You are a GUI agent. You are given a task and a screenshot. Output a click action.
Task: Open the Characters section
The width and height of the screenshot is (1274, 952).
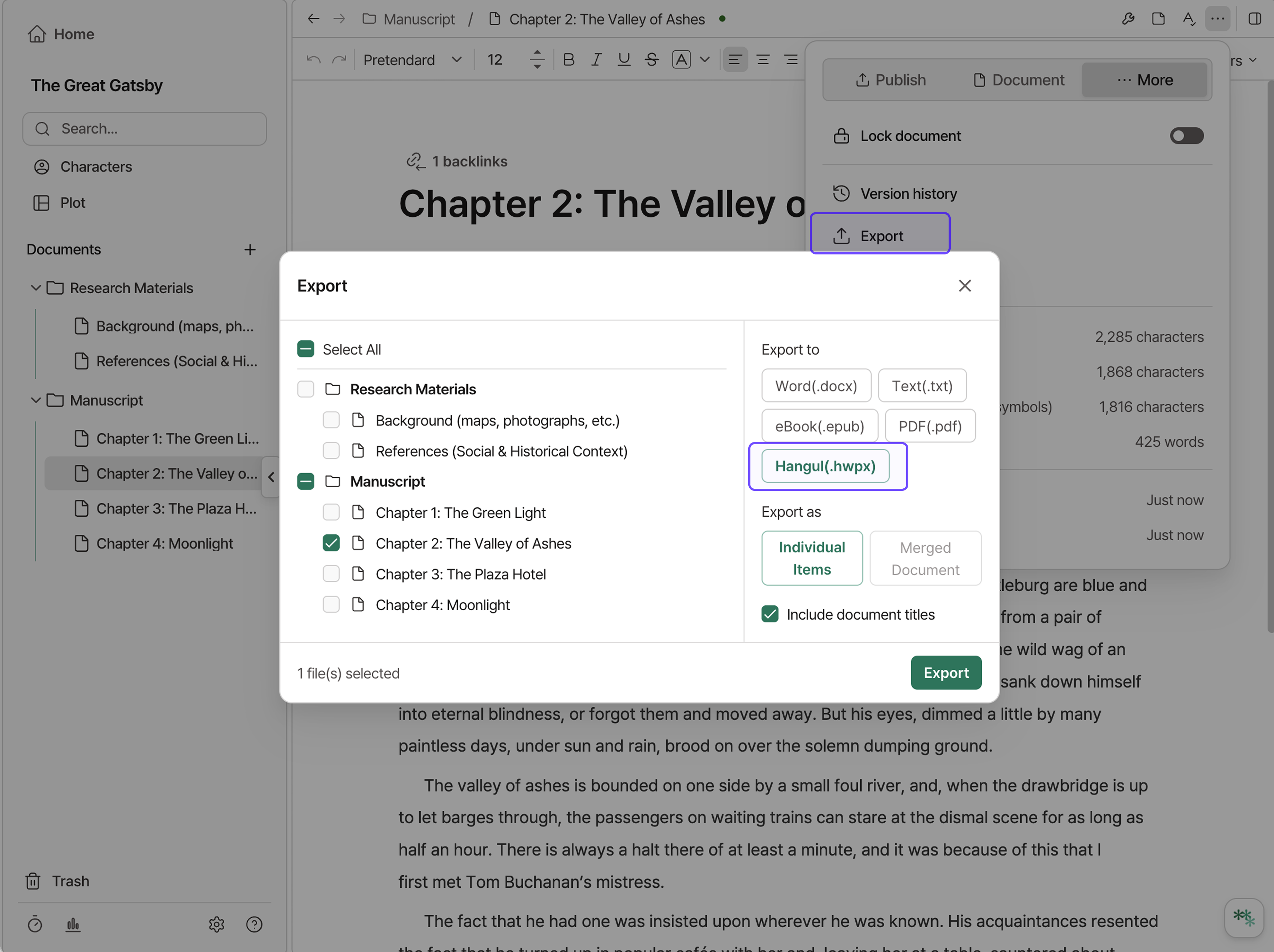click(x=83, y=166)
